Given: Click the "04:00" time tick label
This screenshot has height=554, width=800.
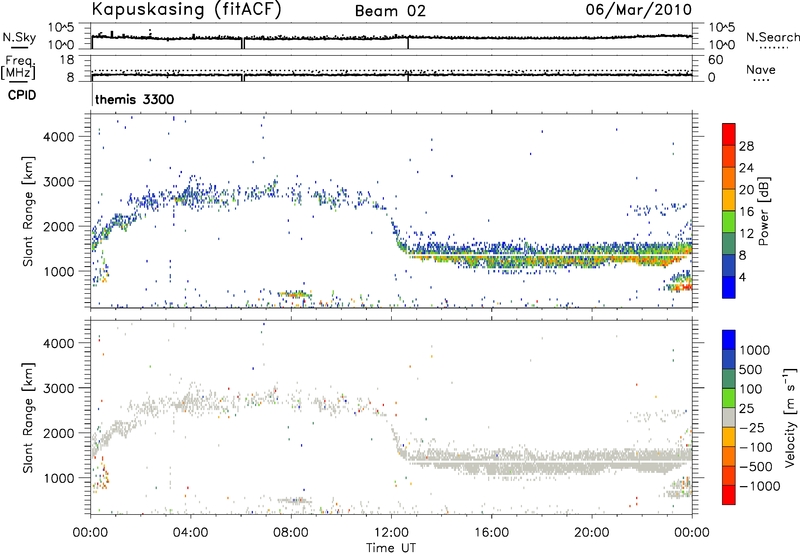Looking at the screenshot, I should 190,533.
